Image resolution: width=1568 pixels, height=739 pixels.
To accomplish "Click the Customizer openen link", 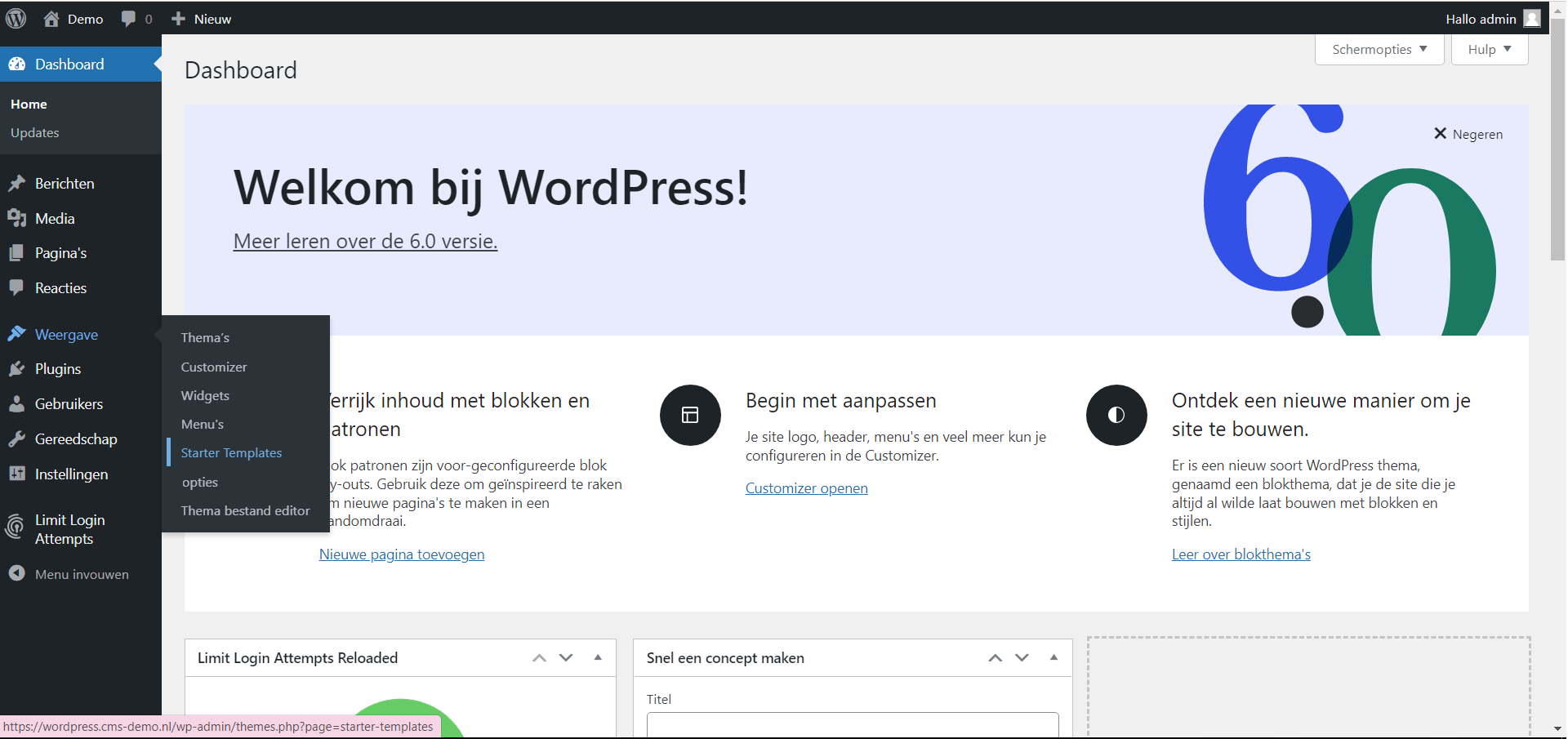I will tap(806, 488).
